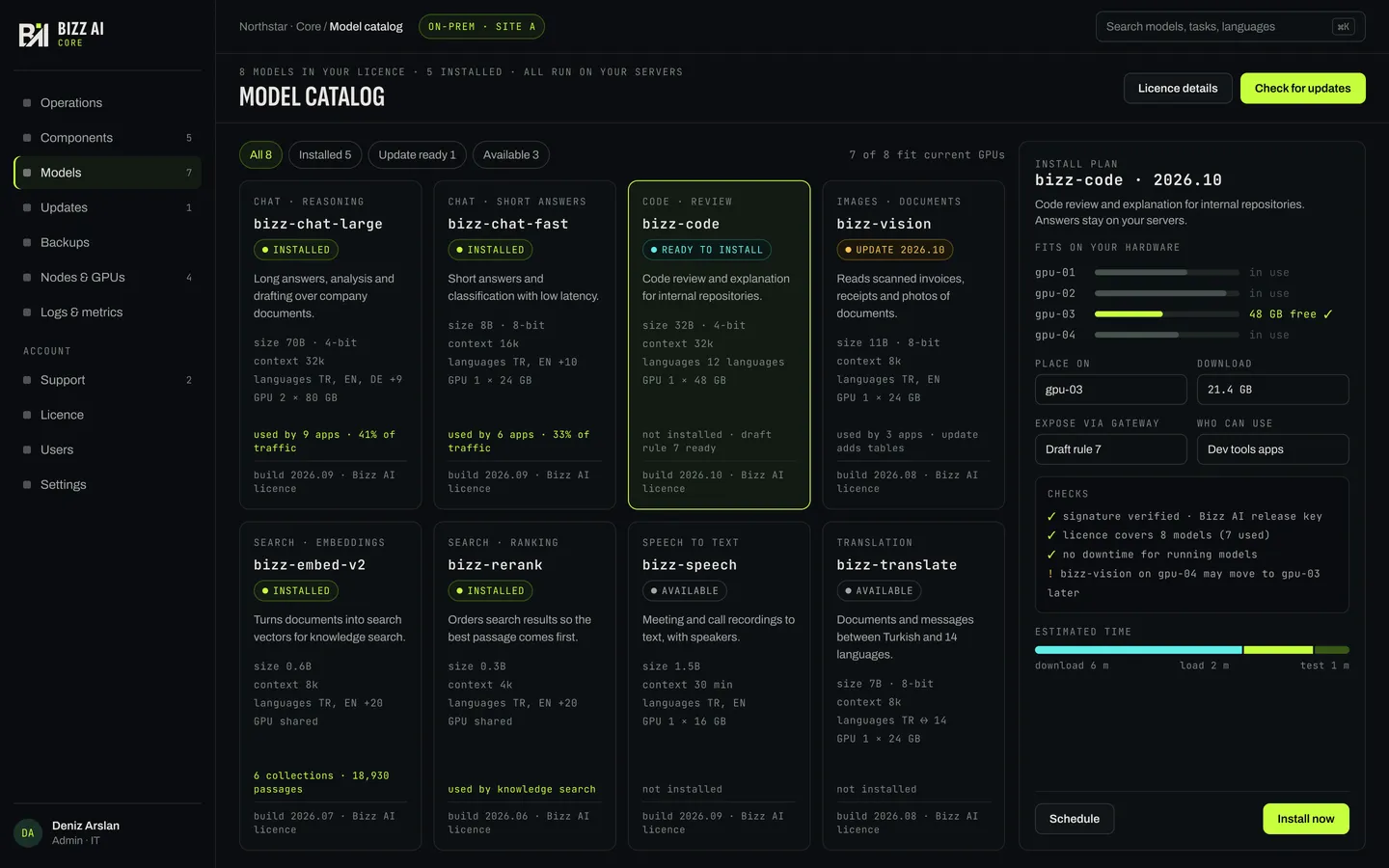1389x868 pixels.
Task: Click the UPDATE 2026.10 badge on bizz-vision
Action: (x=895, y=250)
